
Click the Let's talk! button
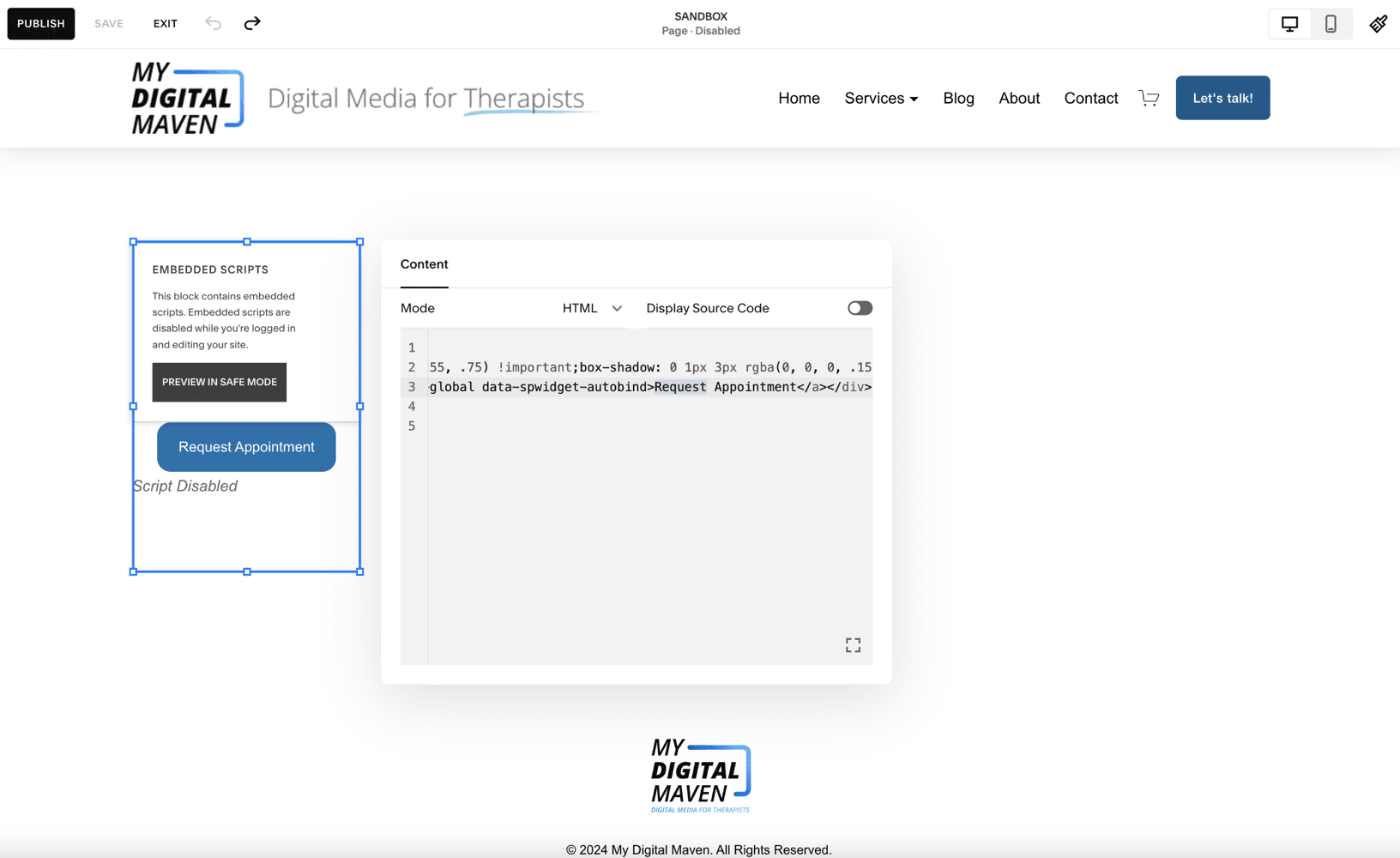pyautogui.click(x=1222, y=98)
